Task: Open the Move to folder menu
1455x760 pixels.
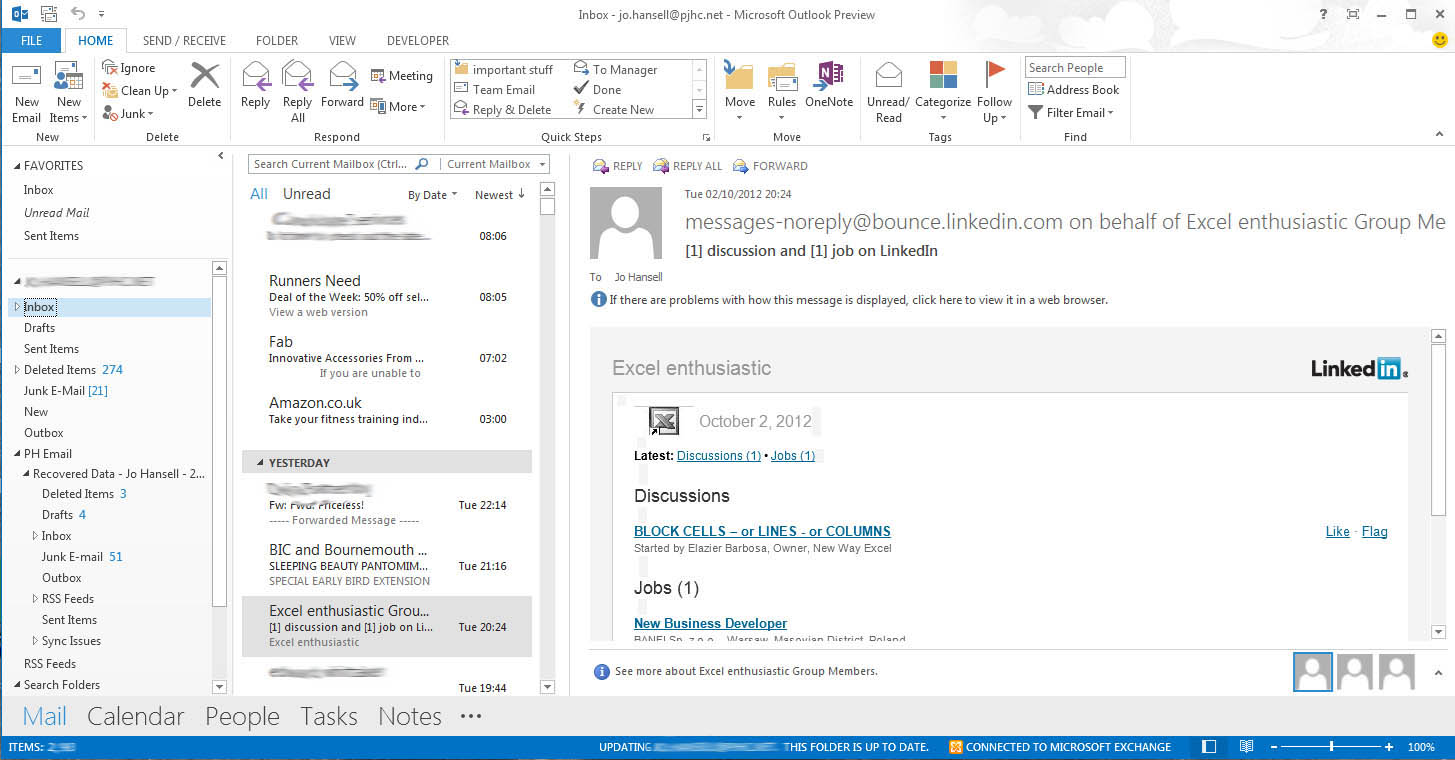Action: coord(740,91)
